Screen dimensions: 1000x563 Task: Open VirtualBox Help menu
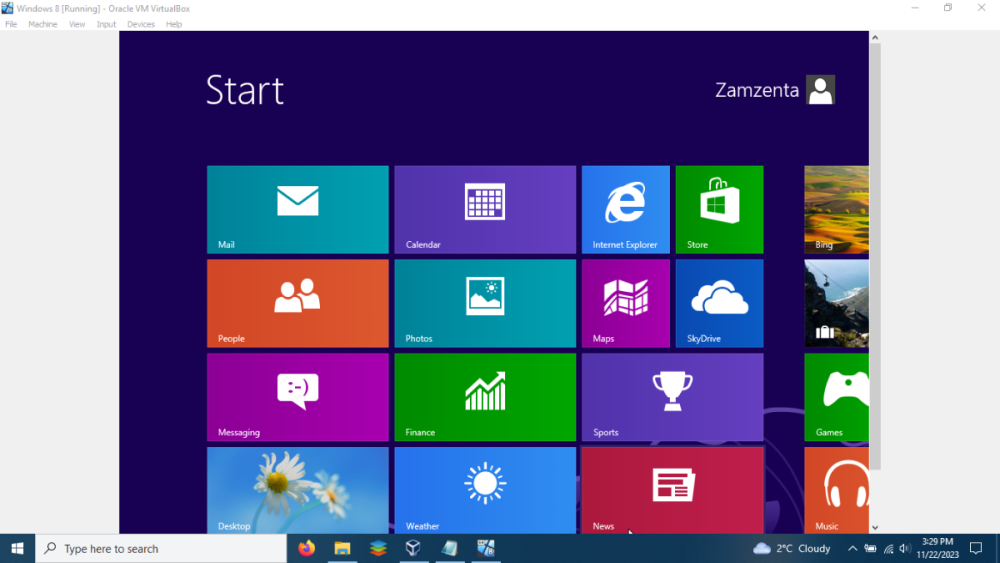pyautogui.click(x=174, y=24)
